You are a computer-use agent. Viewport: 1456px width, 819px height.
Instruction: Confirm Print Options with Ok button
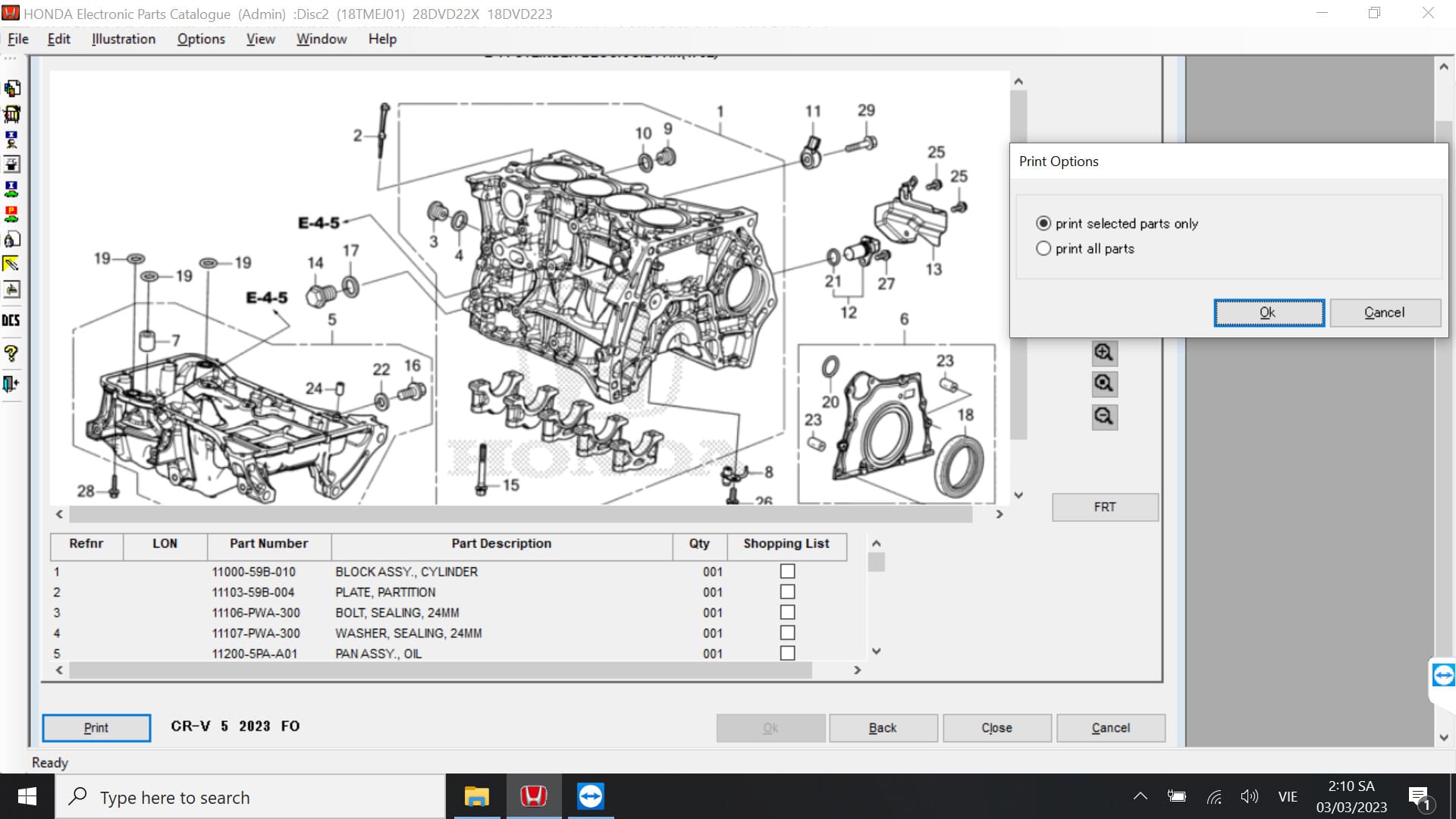[x=1269, y=312]
